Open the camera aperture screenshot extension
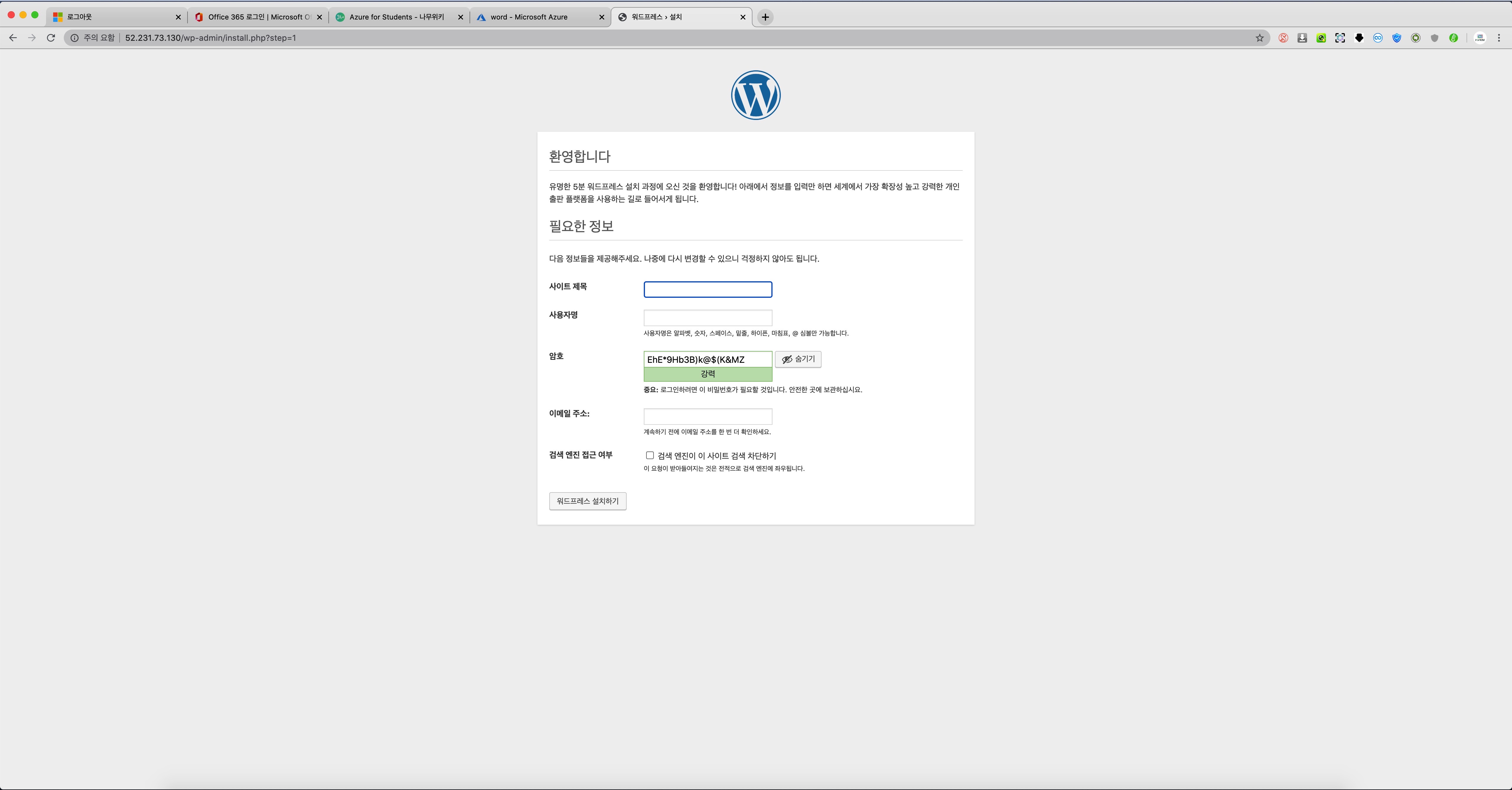Viewport: 1512px width, 790px height. [x=1340, y=38]
